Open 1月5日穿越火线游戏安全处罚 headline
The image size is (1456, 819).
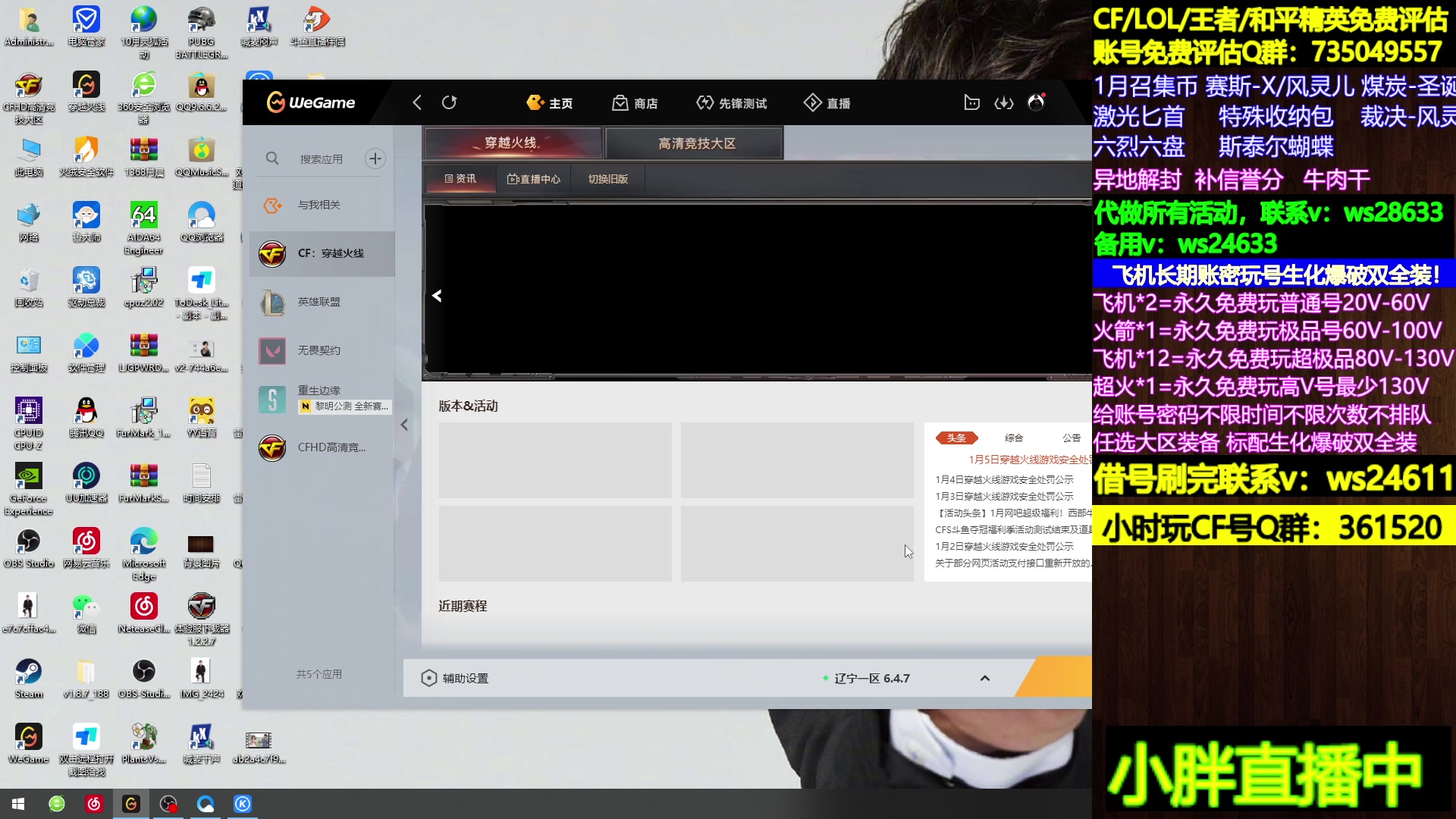[1030, 460]
